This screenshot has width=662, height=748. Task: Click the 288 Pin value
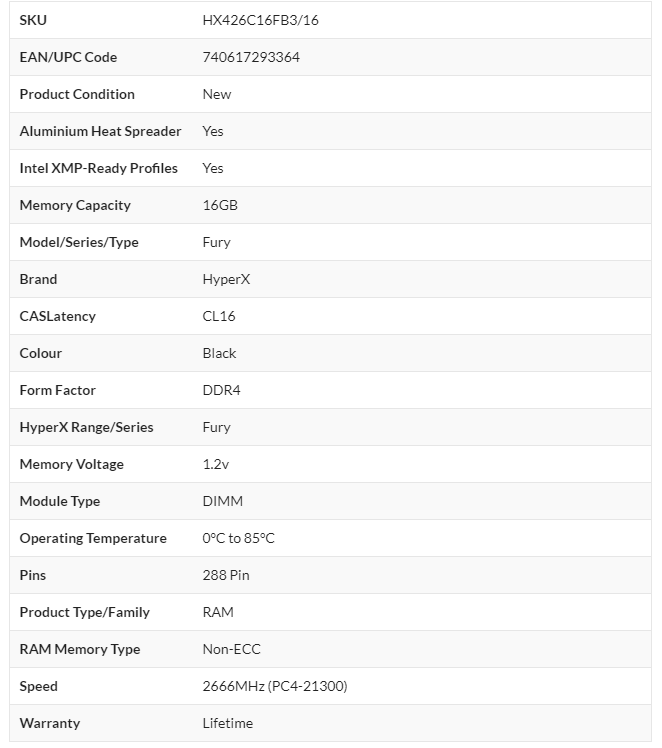(226, 575)
